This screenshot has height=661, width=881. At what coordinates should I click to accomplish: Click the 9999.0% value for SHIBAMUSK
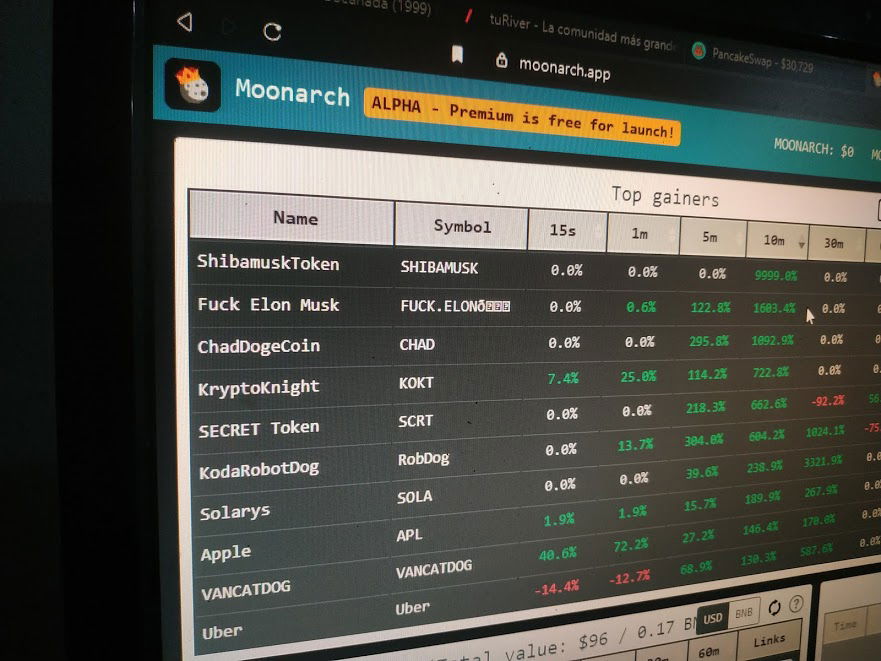775,275
